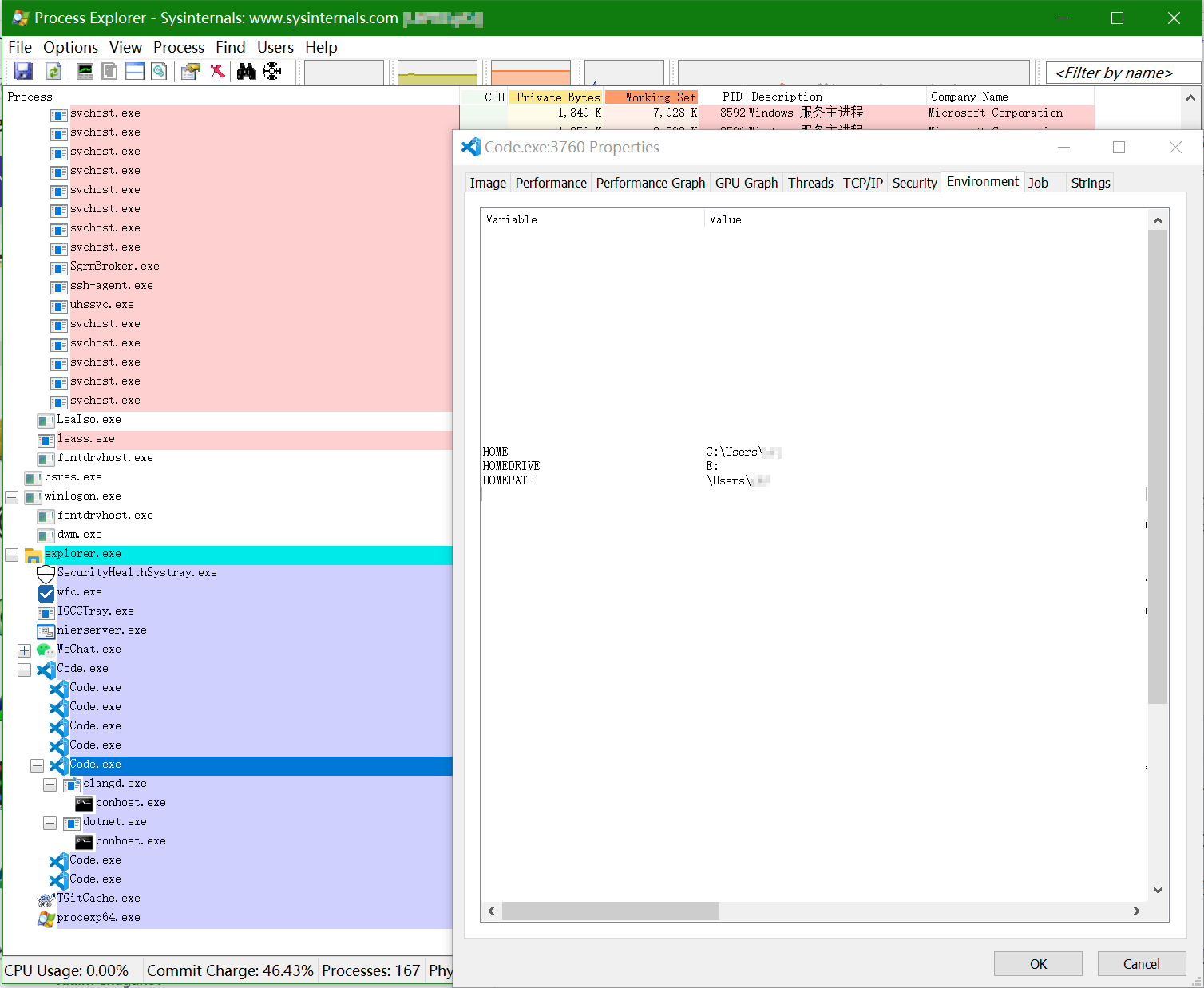
Task: Open the process Properties toolbar icon
Action: click(x=191, y=72)
